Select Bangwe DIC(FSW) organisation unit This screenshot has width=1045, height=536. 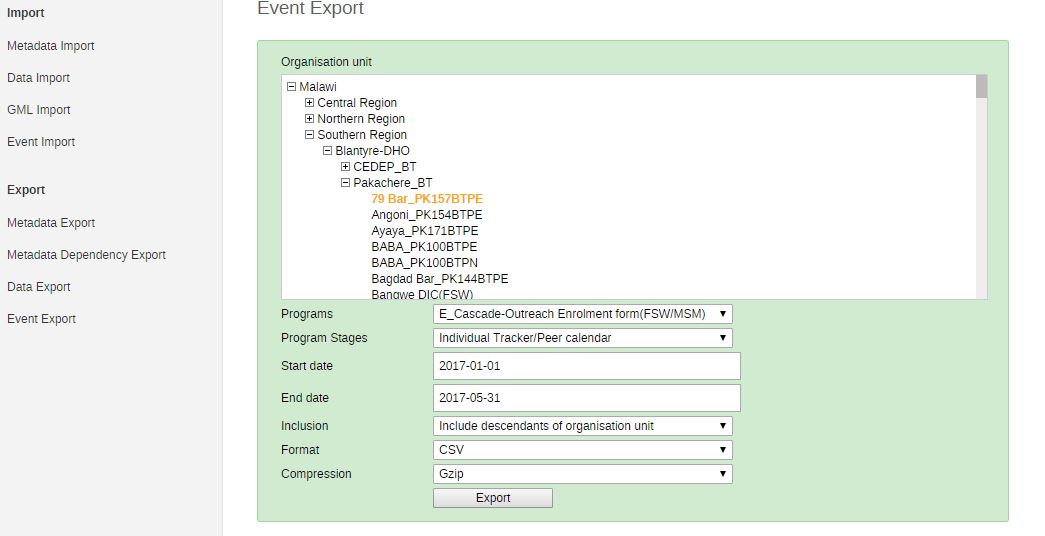click(x=423, y=293)
